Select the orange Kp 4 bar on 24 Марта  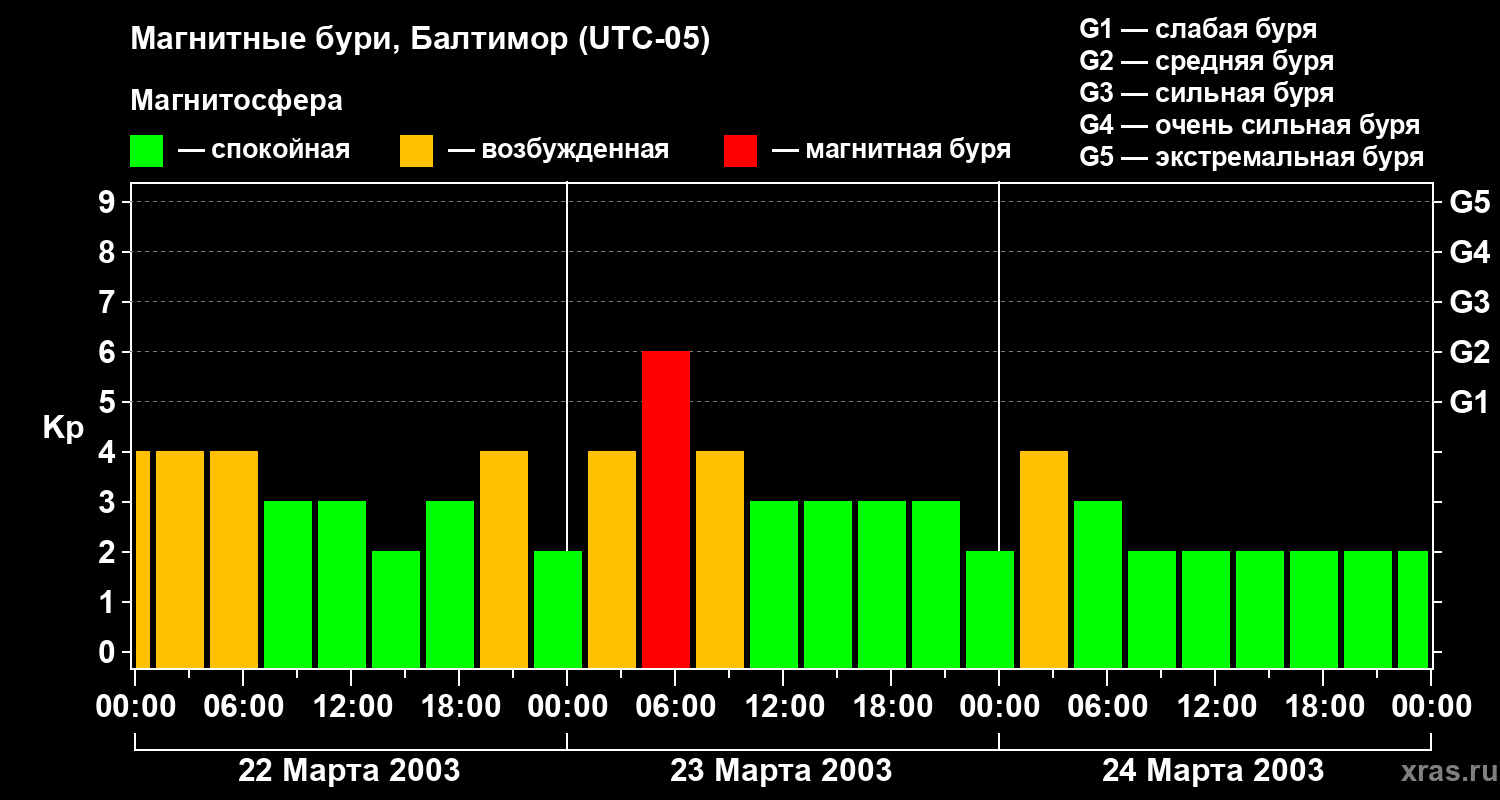point(1044,559)
